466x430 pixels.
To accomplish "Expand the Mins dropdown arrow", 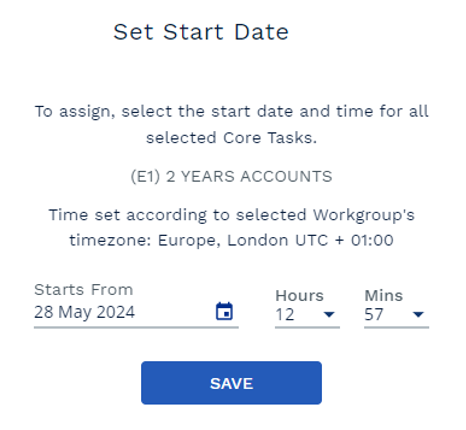I will pos(418,314).
